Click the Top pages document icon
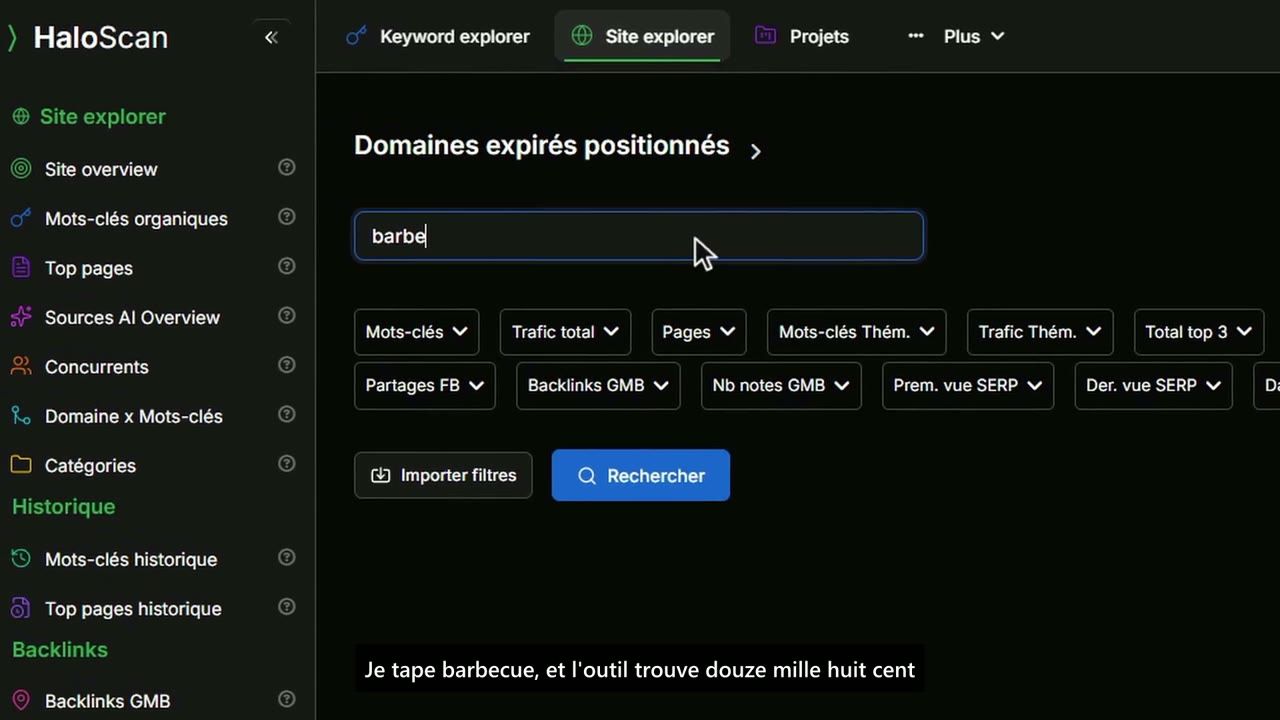The width and height of the screenshot is (1280, 720). click(x=21, y=268)
